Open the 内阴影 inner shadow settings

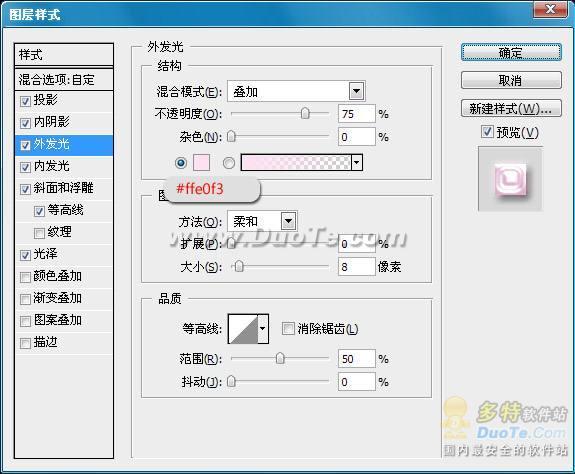tap(51, 122)
